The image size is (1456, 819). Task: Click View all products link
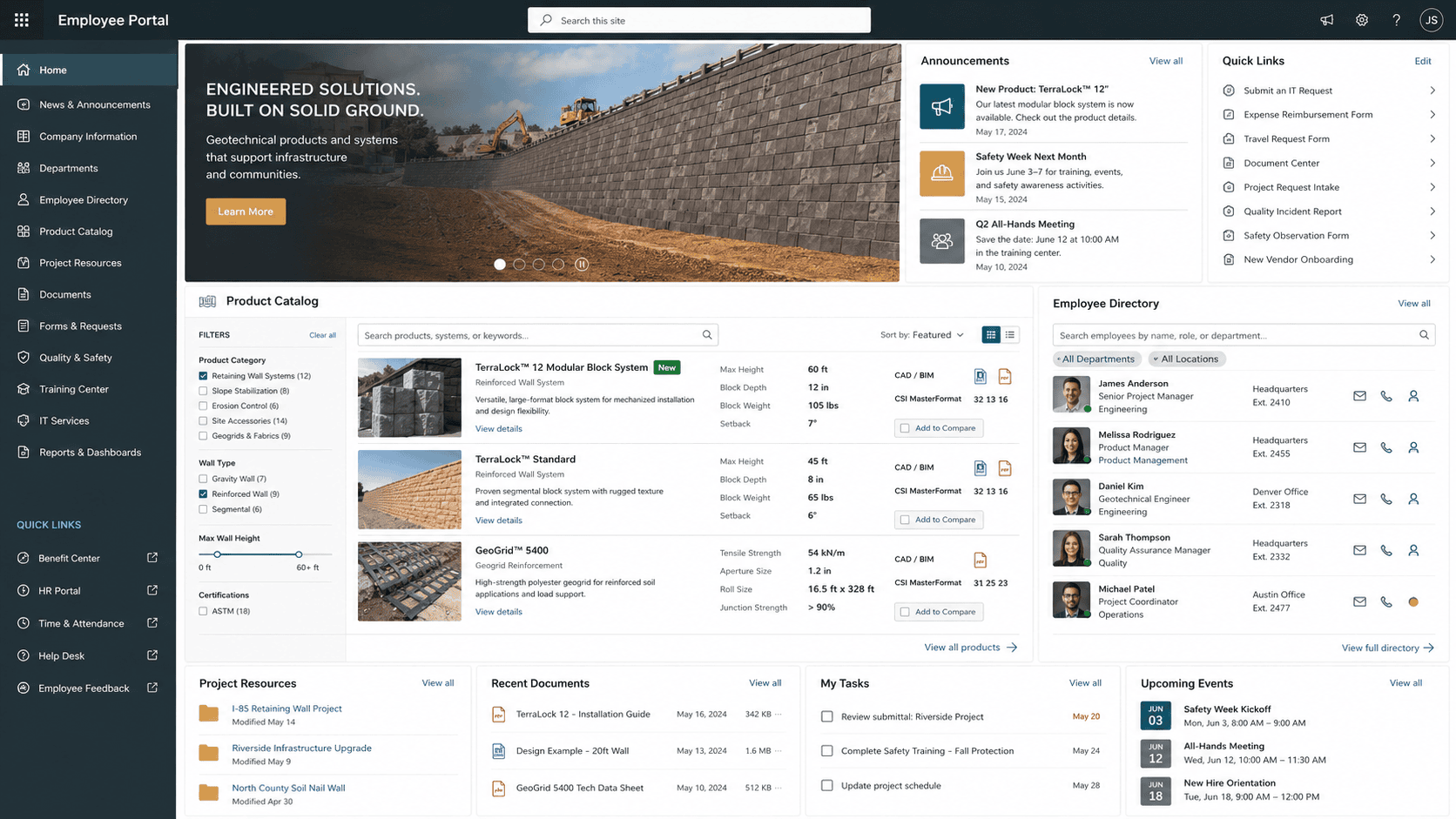[971, 648]
